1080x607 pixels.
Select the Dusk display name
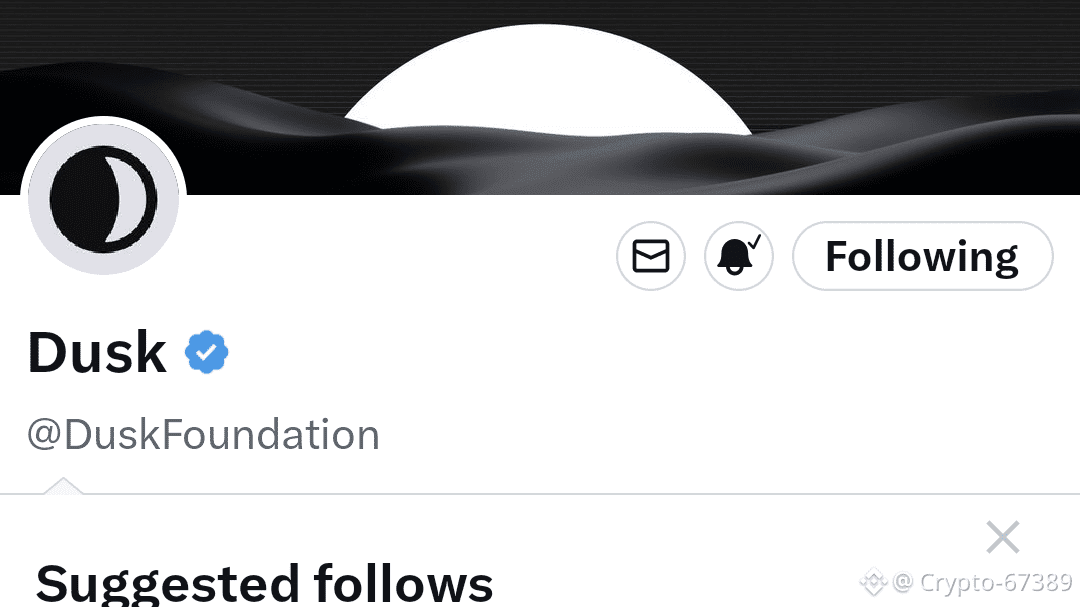[97, 352]
